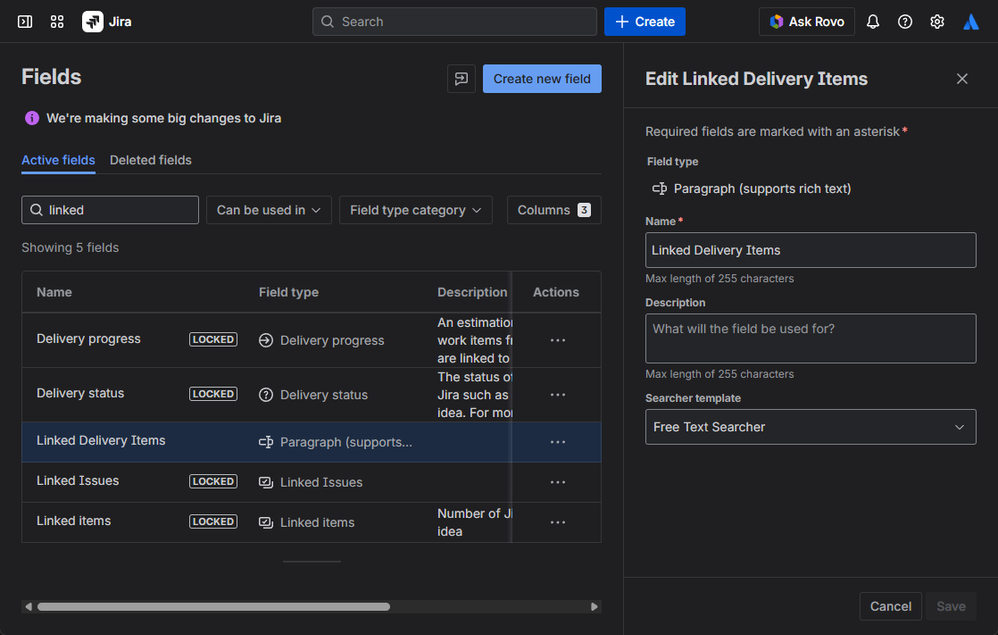Expand the Can be used in filter
Image resolution: width=998 pixels, height=635 pixels.
tap(268, 210)
